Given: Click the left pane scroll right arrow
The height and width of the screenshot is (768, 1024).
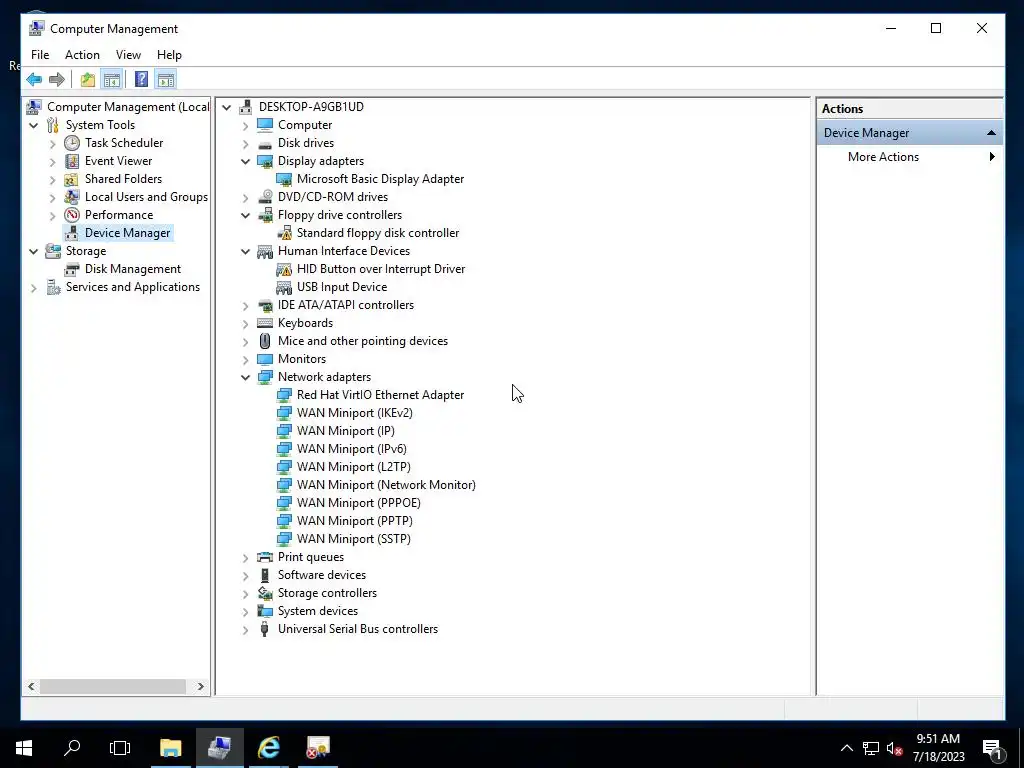Looking at the screenshot, I should [200, 686].
